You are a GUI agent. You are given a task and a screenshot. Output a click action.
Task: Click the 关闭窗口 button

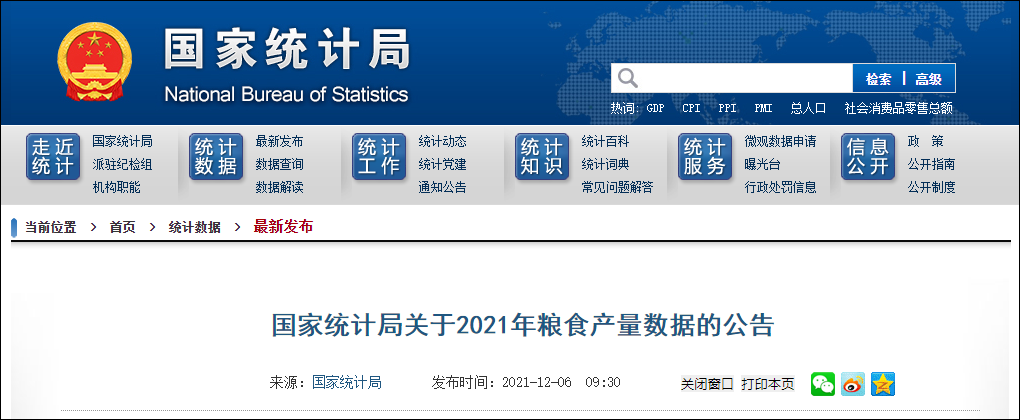[707, 384]
